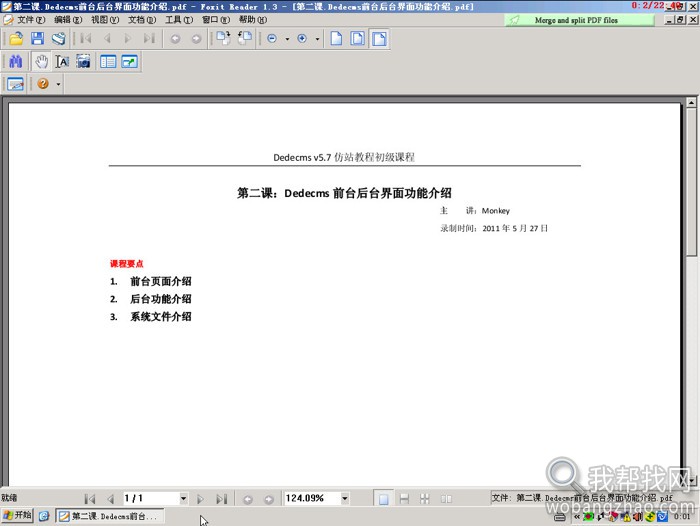700x526 pixels.
Task: Open a file with the folder icon
Action: click(16, 39)
